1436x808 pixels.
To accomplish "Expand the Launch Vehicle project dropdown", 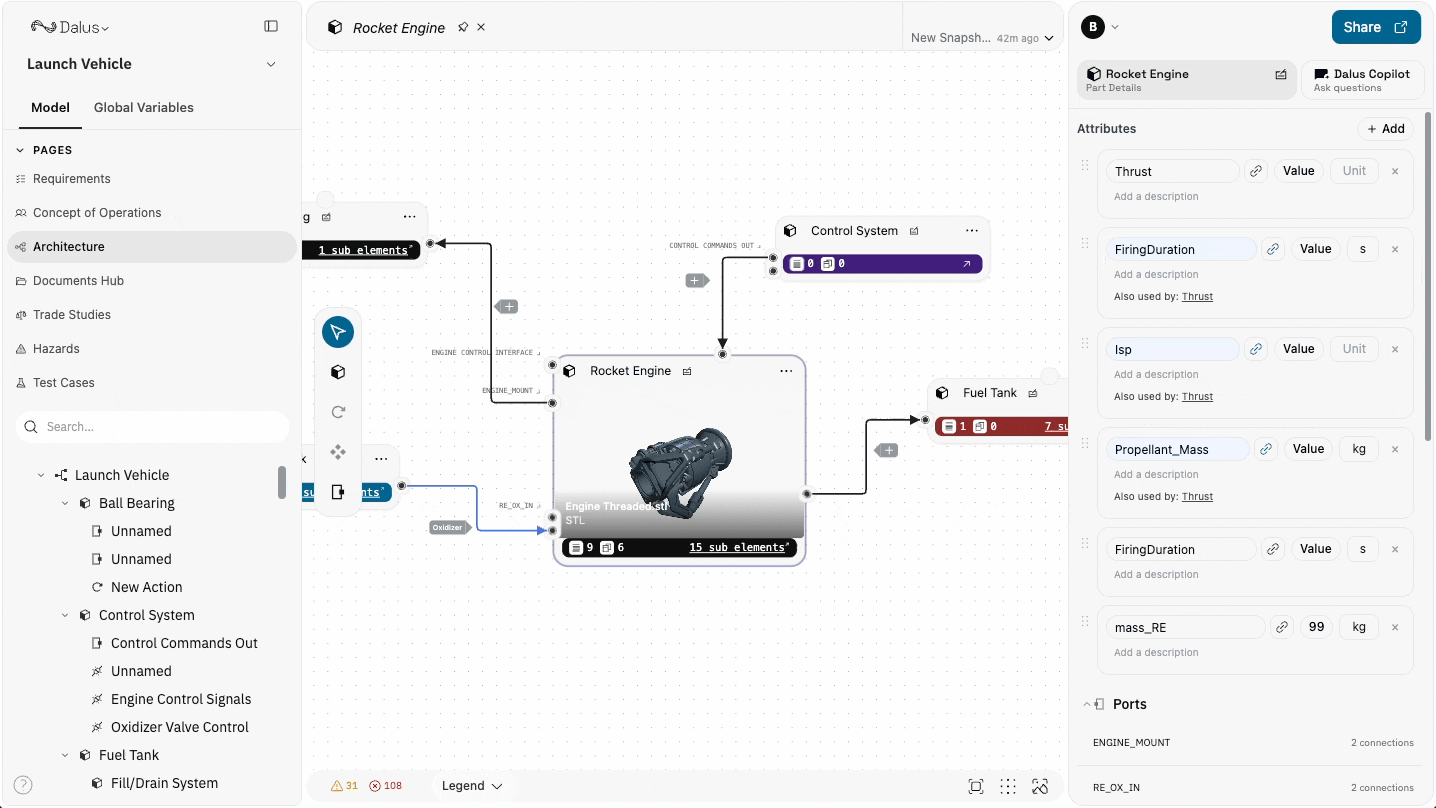I will coord(271,64).
